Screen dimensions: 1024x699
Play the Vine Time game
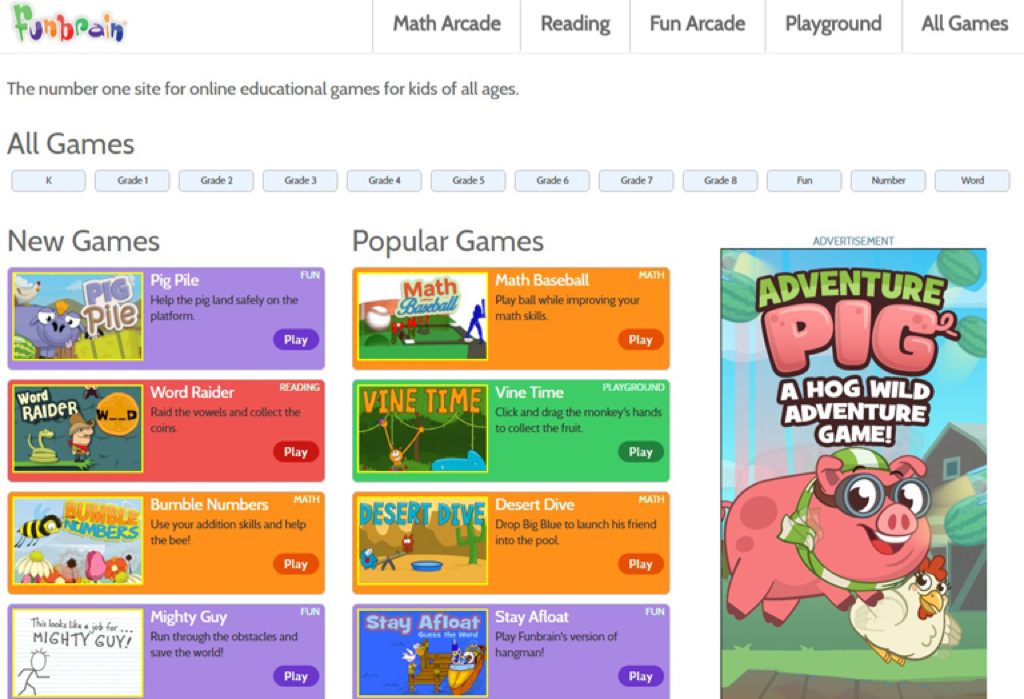(x=641, y=452)
